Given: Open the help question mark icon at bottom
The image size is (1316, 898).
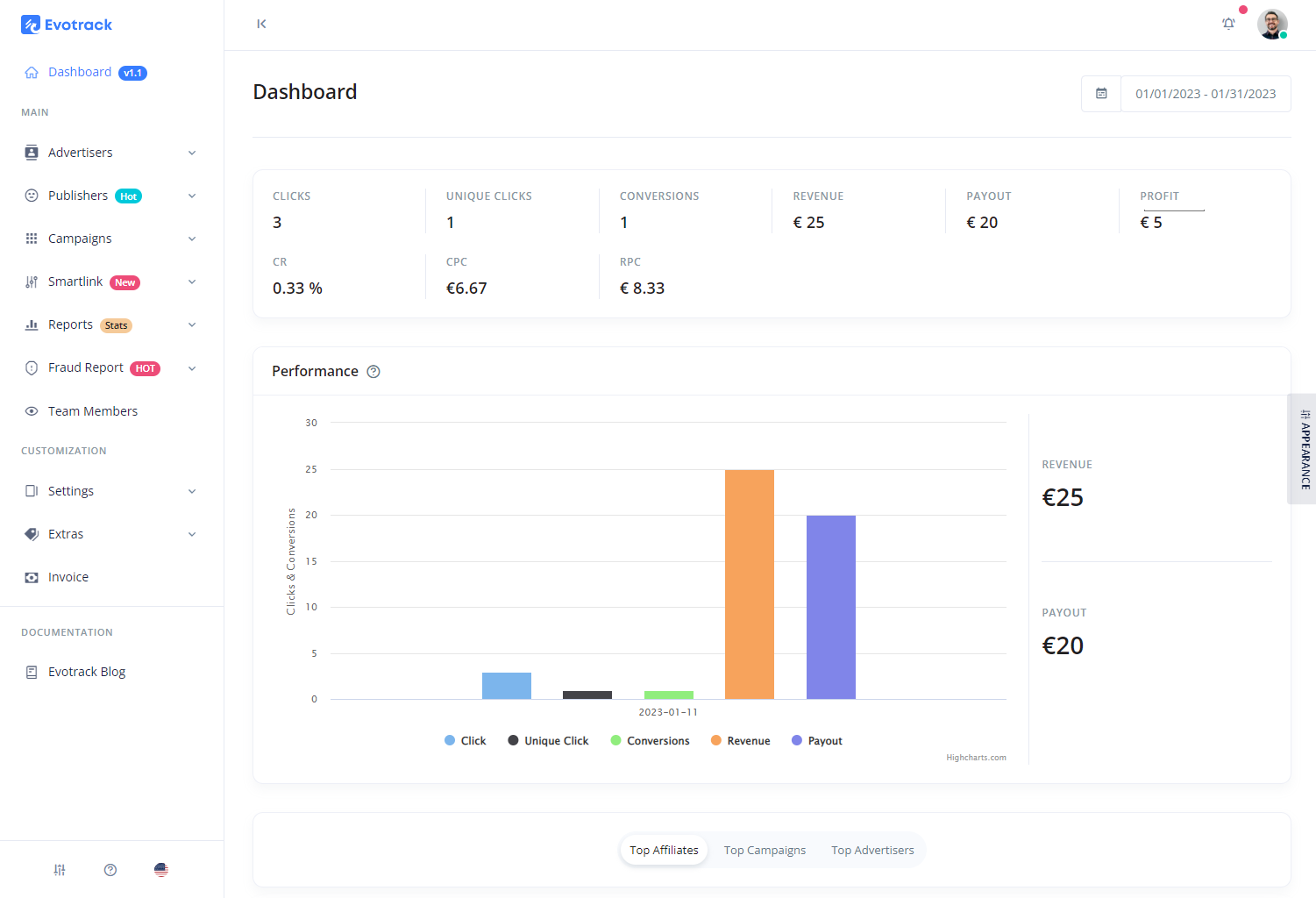Looking at the screenshot, I should pos(110,869).
